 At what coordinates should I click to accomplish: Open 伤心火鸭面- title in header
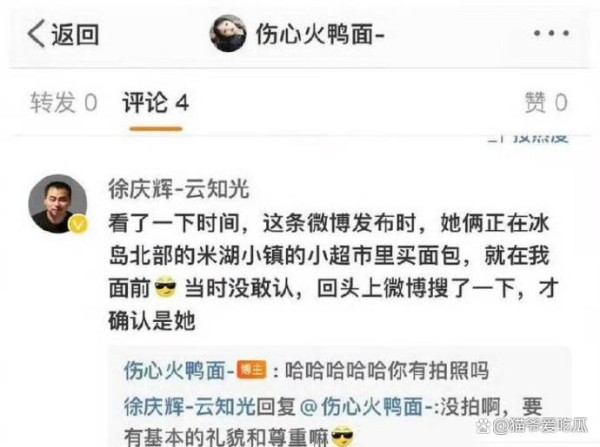click(x=320, y=34)
